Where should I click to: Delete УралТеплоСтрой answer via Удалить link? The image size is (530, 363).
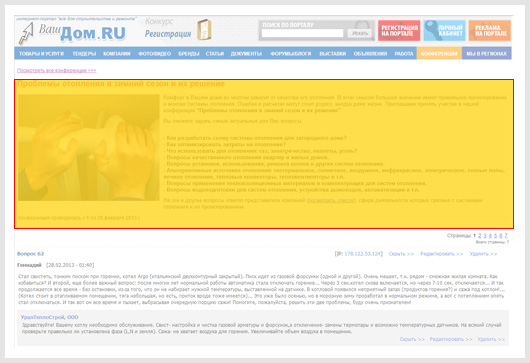(491, 339)
